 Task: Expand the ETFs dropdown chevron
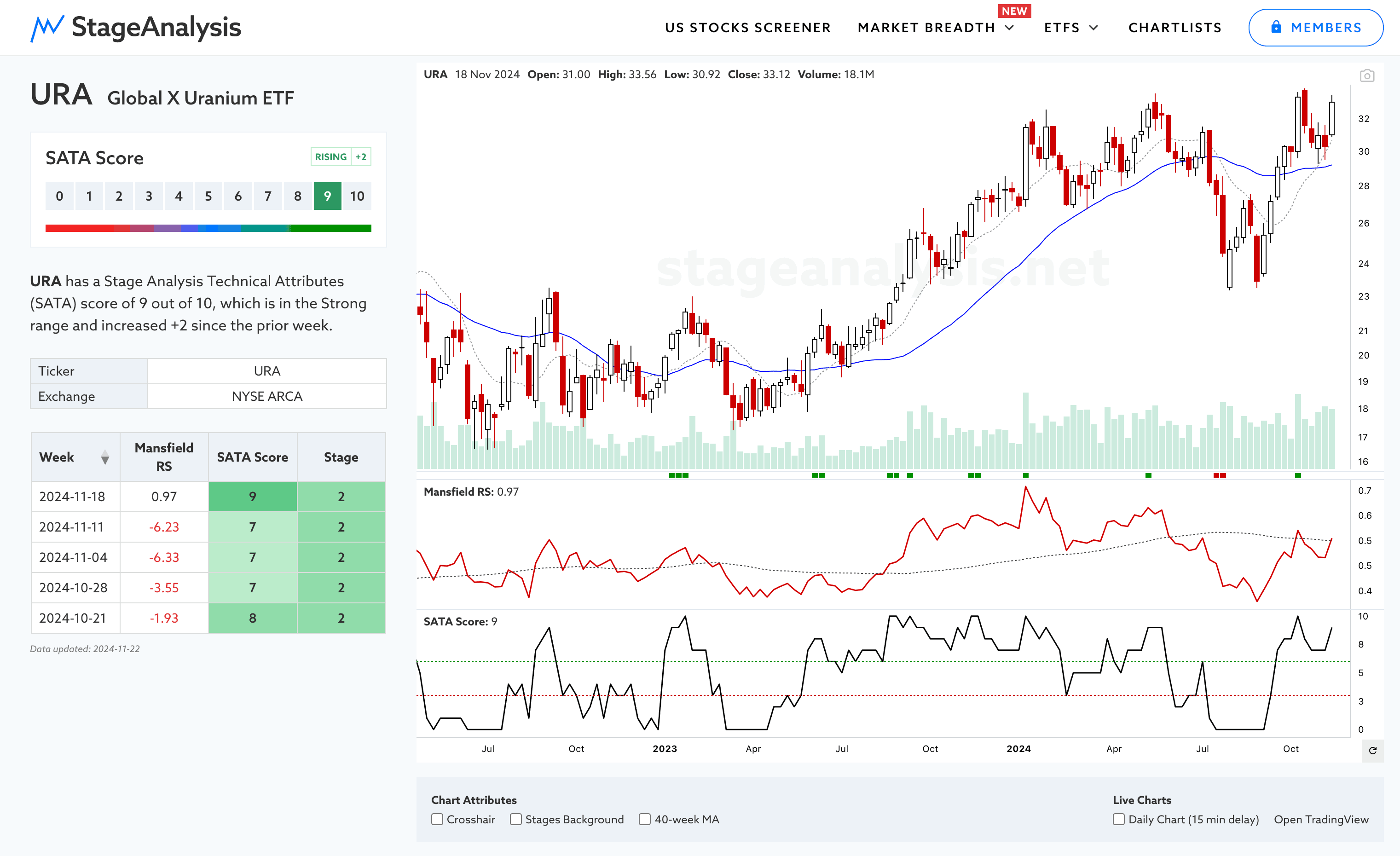coord(1094,28)
